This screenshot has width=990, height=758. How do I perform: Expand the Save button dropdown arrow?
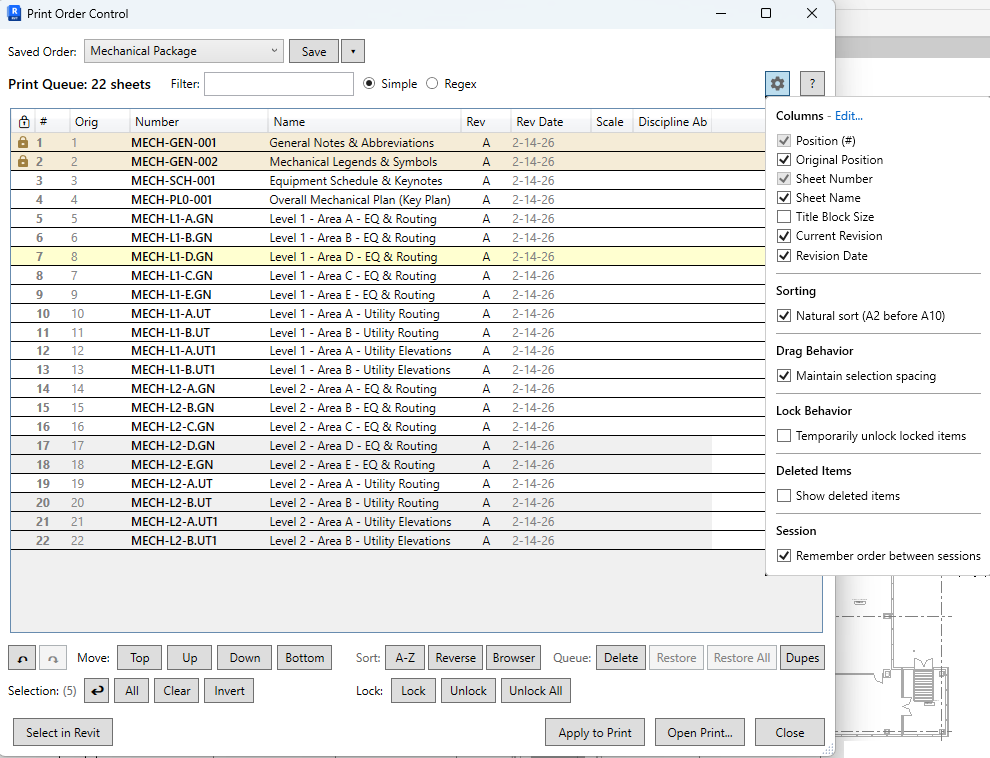pos(353,51)
